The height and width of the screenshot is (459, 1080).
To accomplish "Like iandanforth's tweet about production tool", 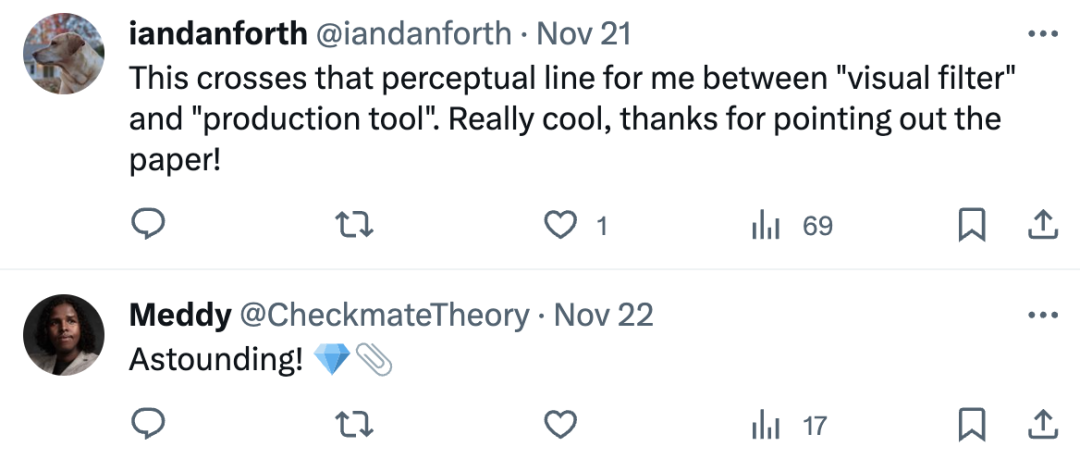I will [x=561, y=226].
